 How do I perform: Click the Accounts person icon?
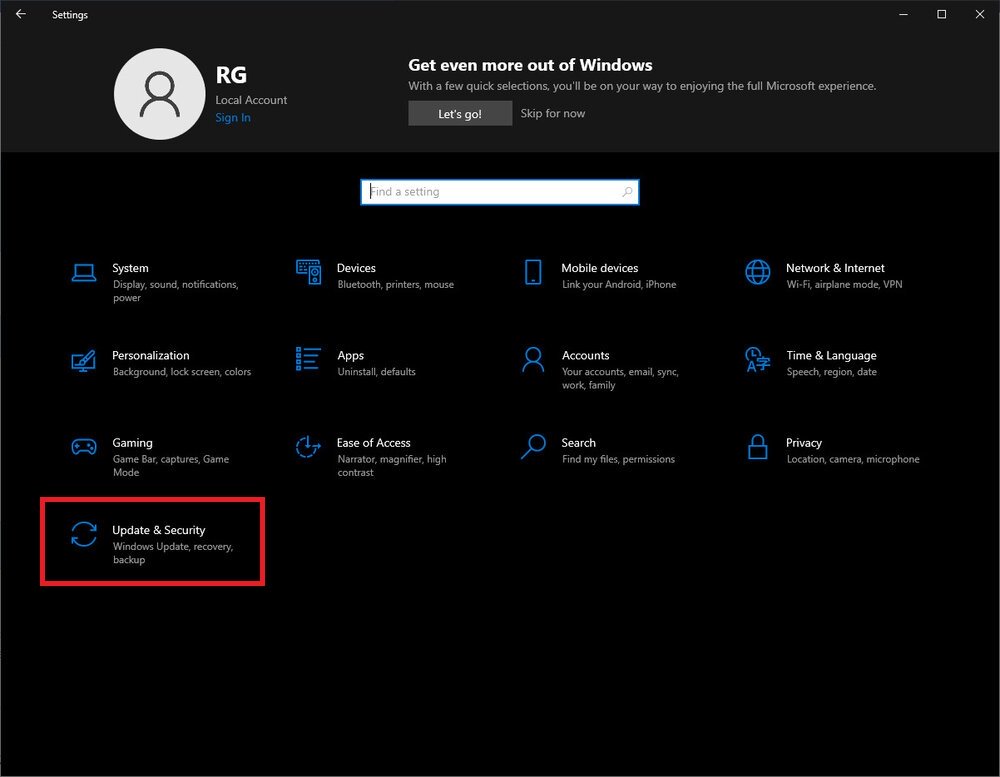coord(533,359)
